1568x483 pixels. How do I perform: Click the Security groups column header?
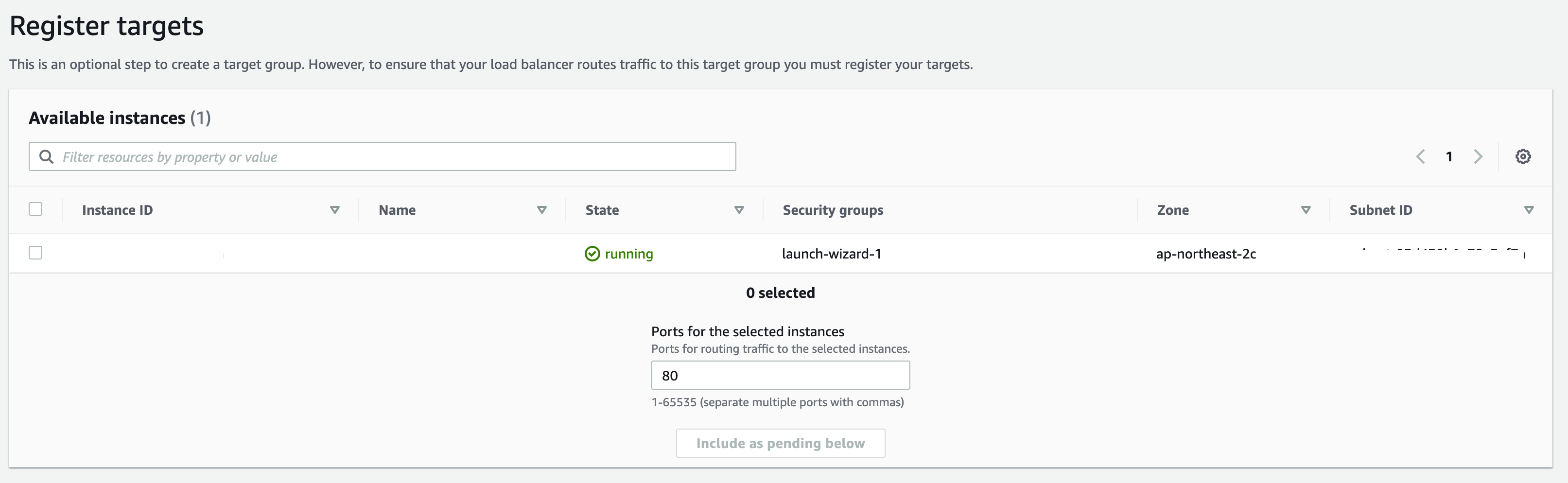point(833,210)
